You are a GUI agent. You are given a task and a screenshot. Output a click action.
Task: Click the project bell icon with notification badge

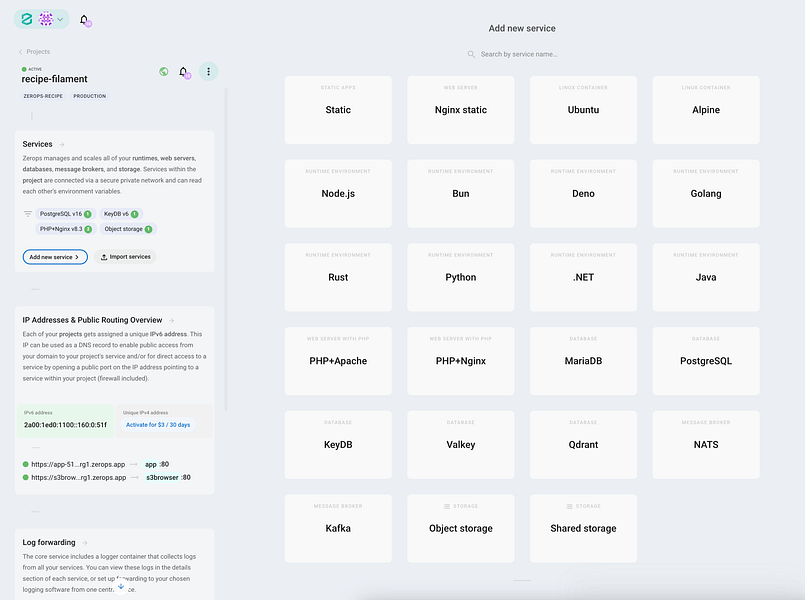tap(183, 71)
